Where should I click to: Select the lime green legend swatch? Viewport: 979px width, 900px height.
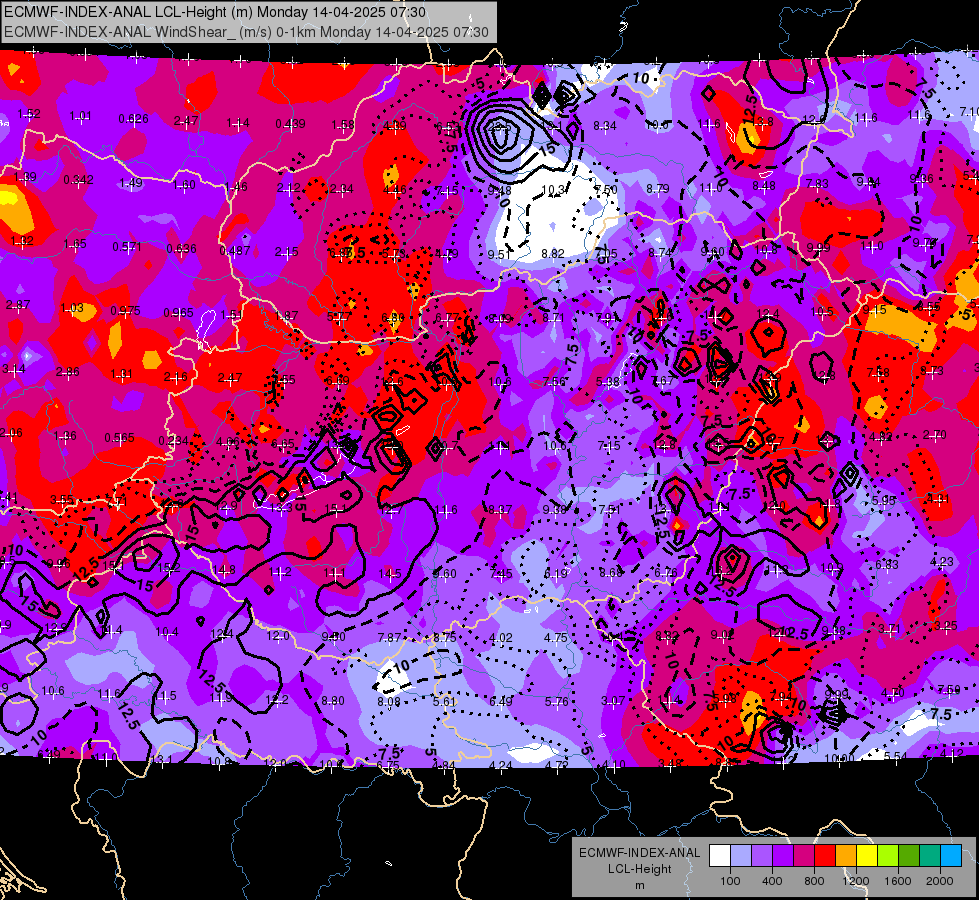point(888,856)
